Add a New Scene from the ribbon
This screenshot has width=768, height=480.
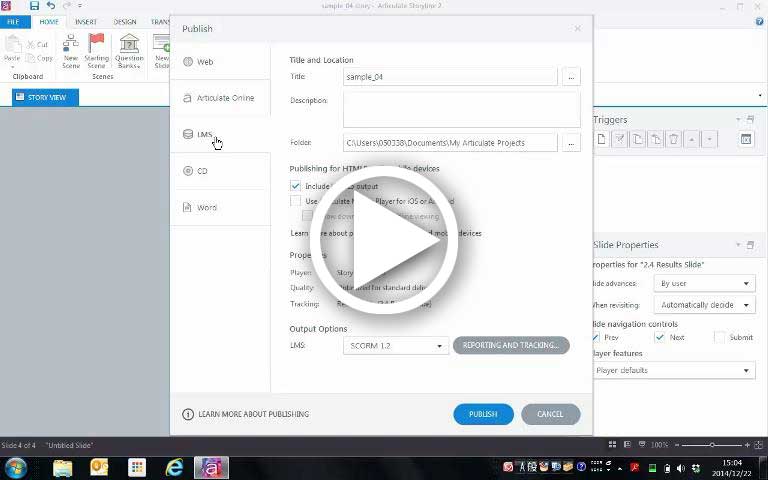(x=71, y=51)
